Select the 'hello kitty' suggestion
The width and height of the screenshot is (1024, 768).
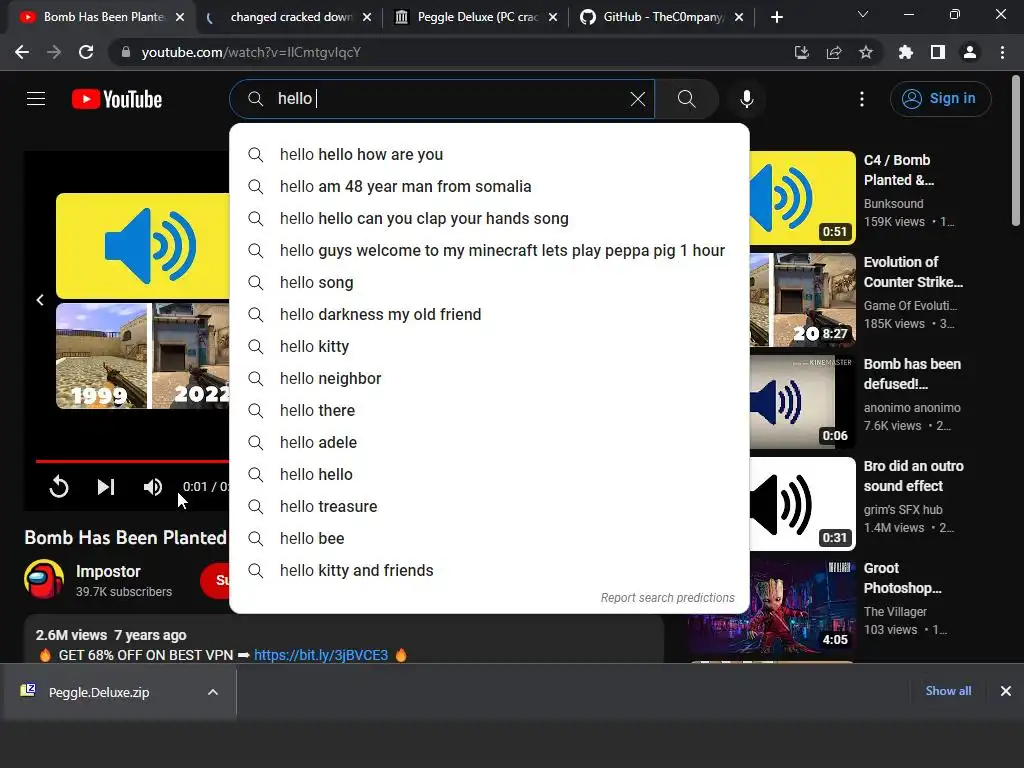(489, 346)
